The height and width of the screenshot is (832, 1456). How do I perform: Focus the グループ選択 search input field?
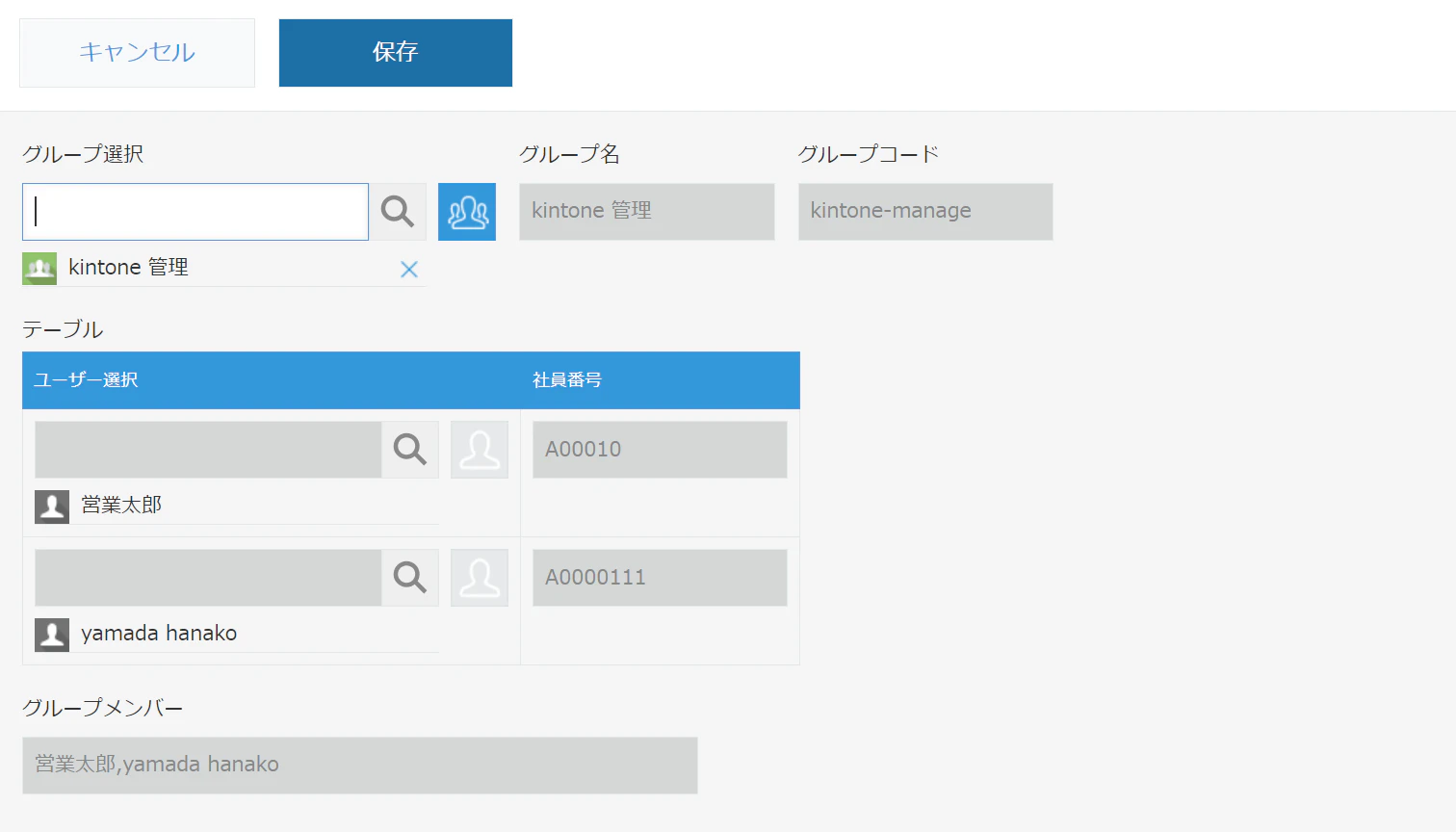[195, 212]
